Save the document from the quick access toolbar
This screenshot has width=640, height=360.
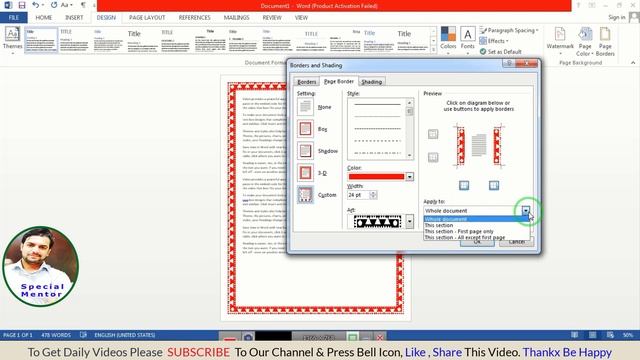(22, 5)
